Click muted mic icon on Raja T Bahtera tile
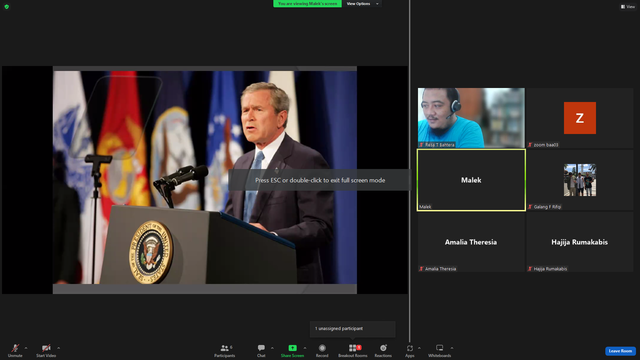The height and width of the screenshot is (360, 640). [421, 145]
